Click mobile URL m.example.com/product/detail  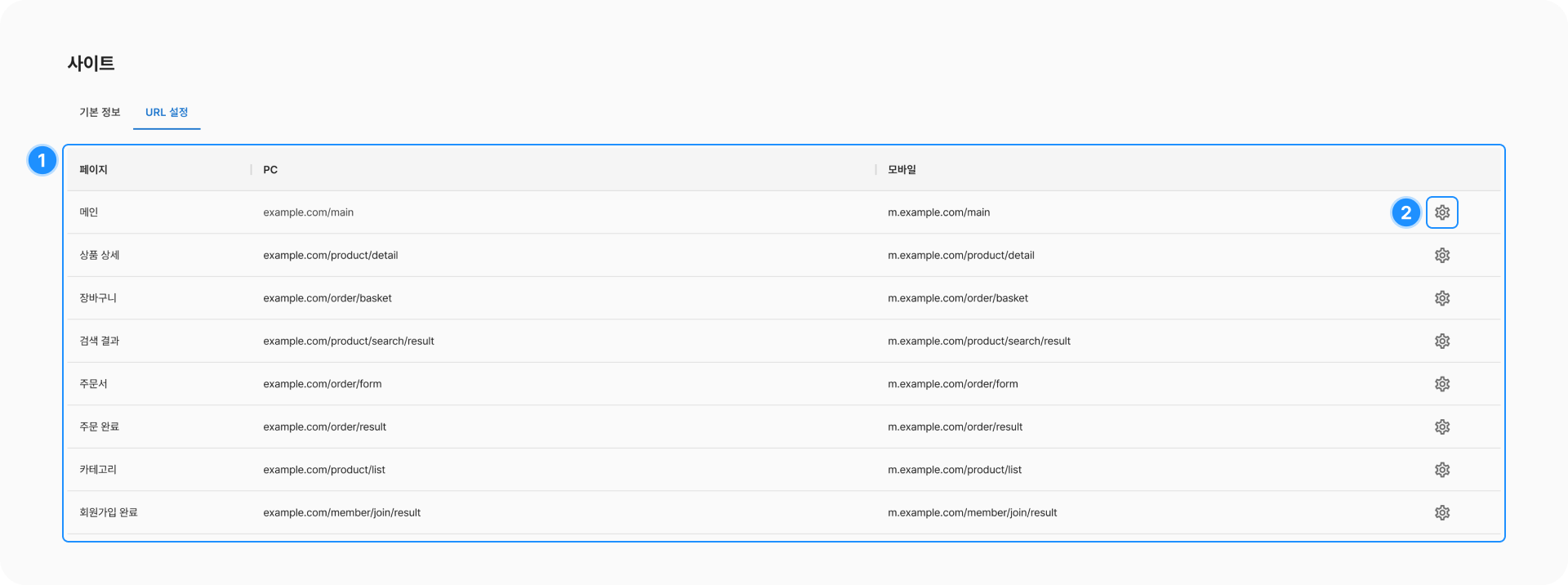[x=960, y=256]
